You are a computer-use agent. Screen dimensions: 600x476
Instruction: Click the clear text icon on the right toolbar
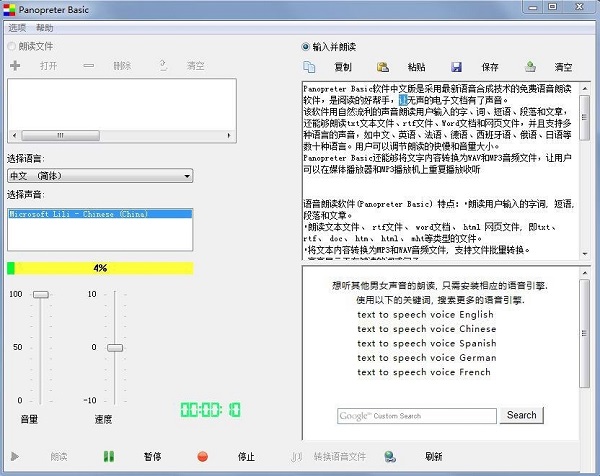530,67
